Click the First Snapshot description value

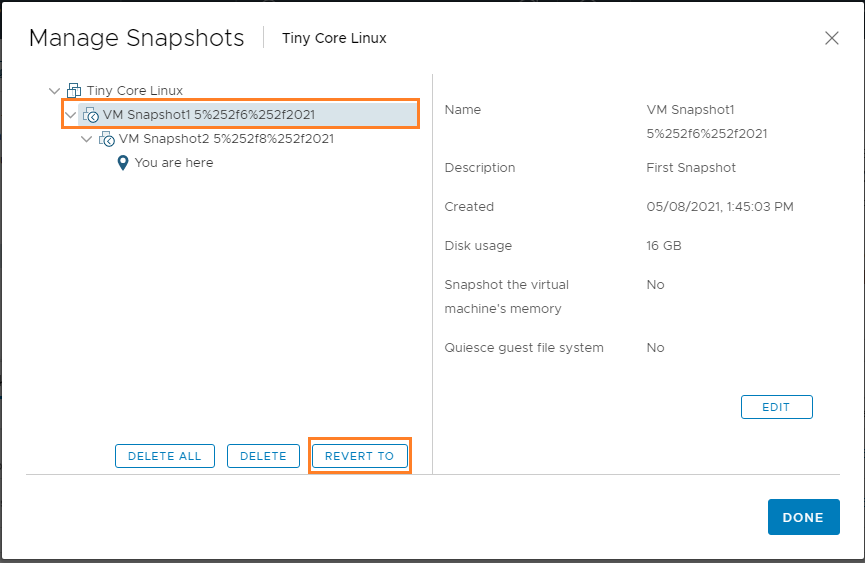click(691, 168)
